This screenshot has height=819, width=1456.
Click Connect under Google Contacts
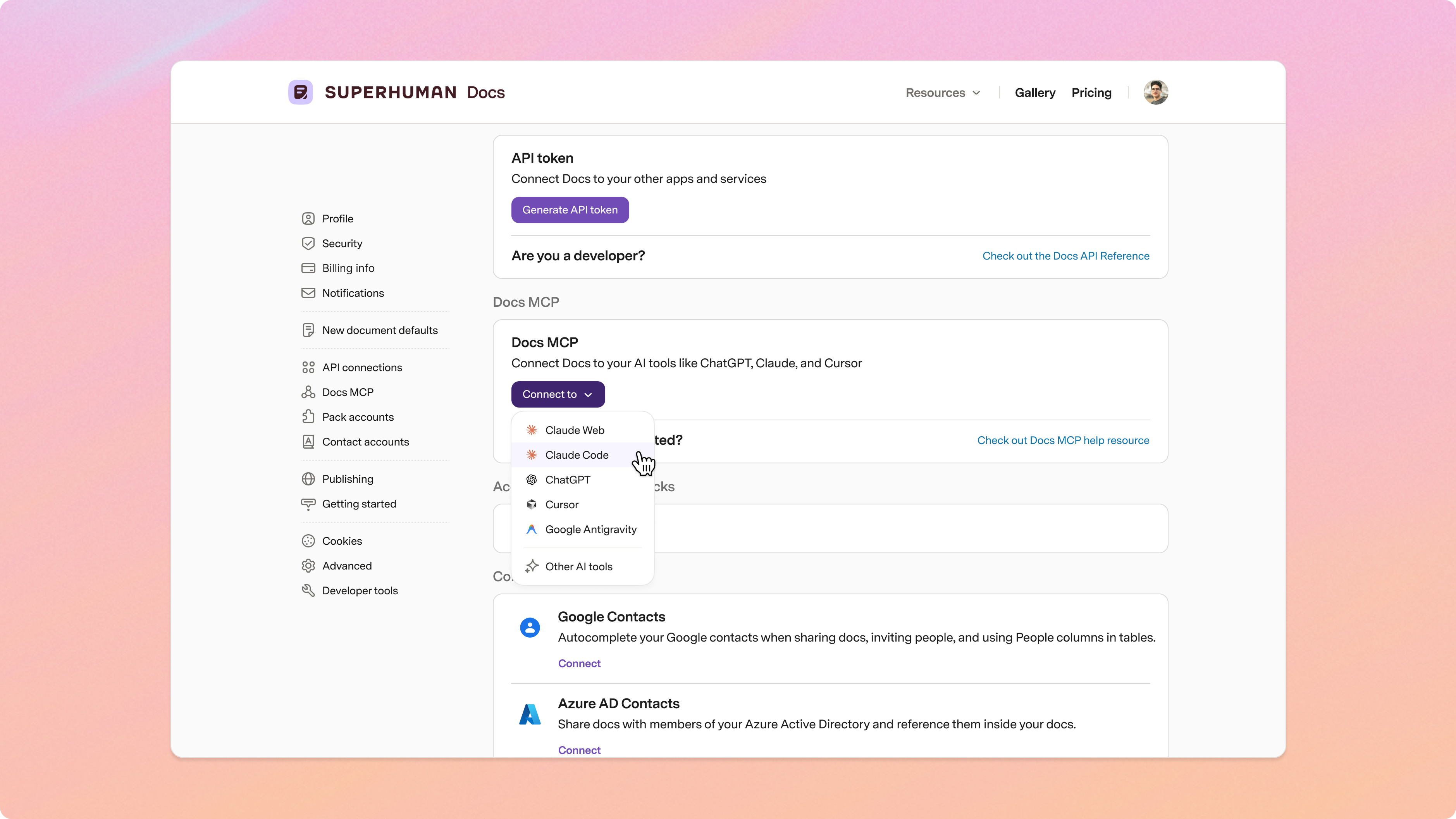click(579, 664)
